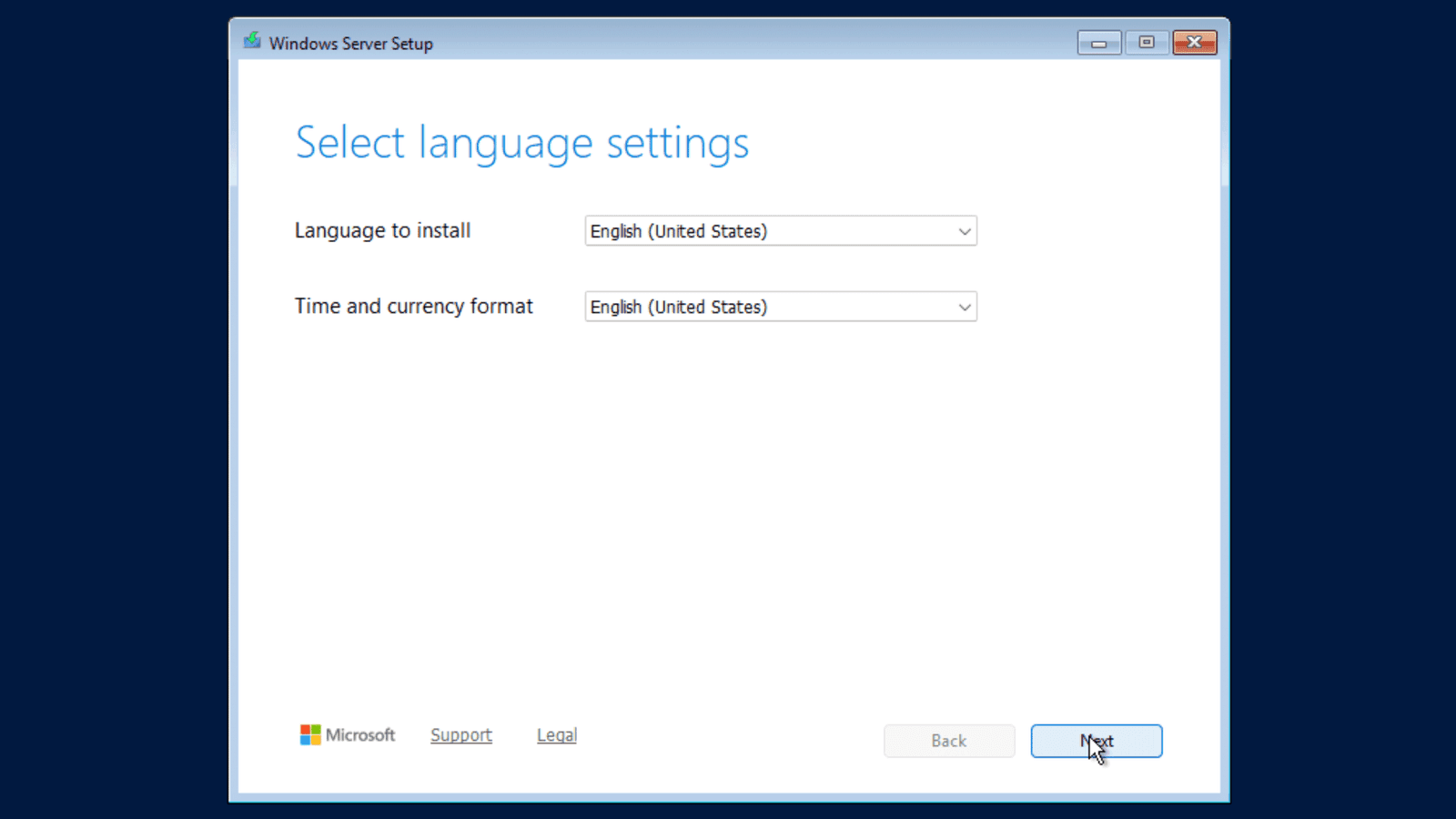Minimize the Windows Server Setup window
The height and width of the screenshot is (819, 1456).
1099,43
